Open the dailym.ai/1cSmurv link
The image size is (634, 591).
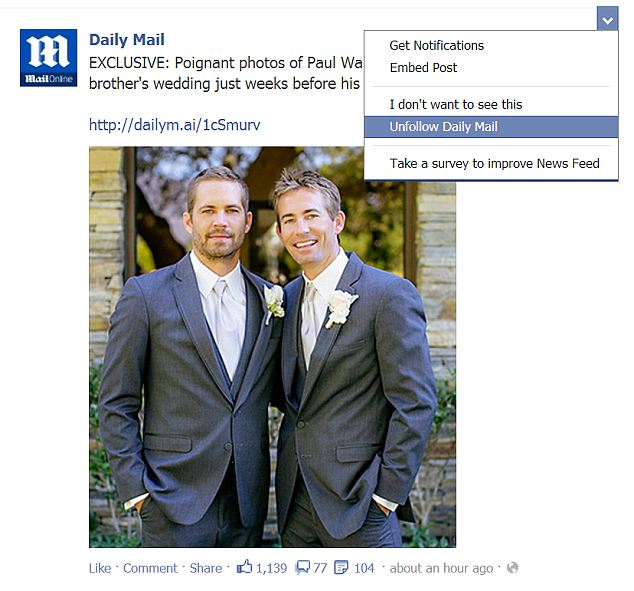tap(174, 125)
